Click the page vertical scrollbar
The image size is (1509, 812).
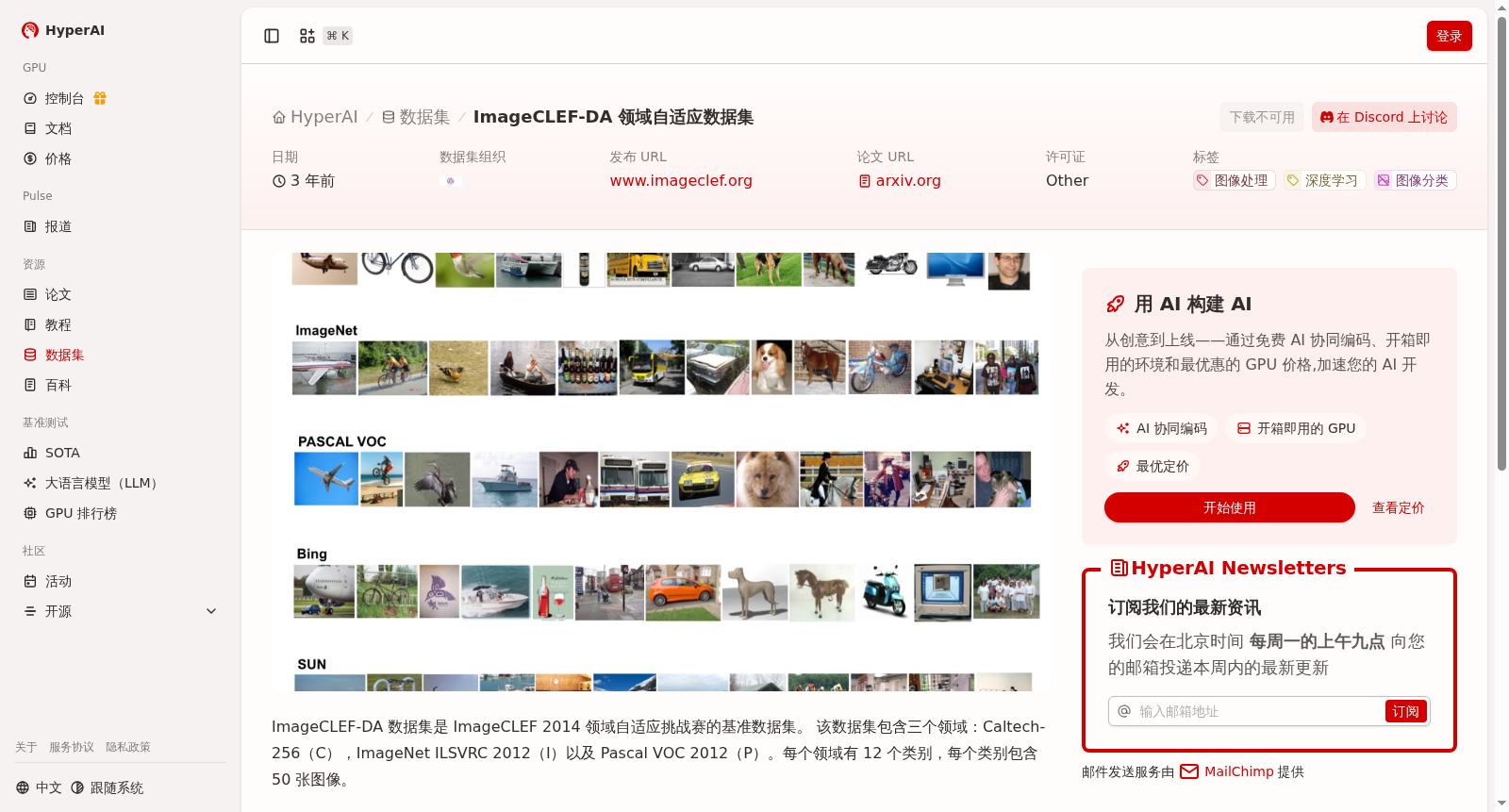[x=1501, y=243]
